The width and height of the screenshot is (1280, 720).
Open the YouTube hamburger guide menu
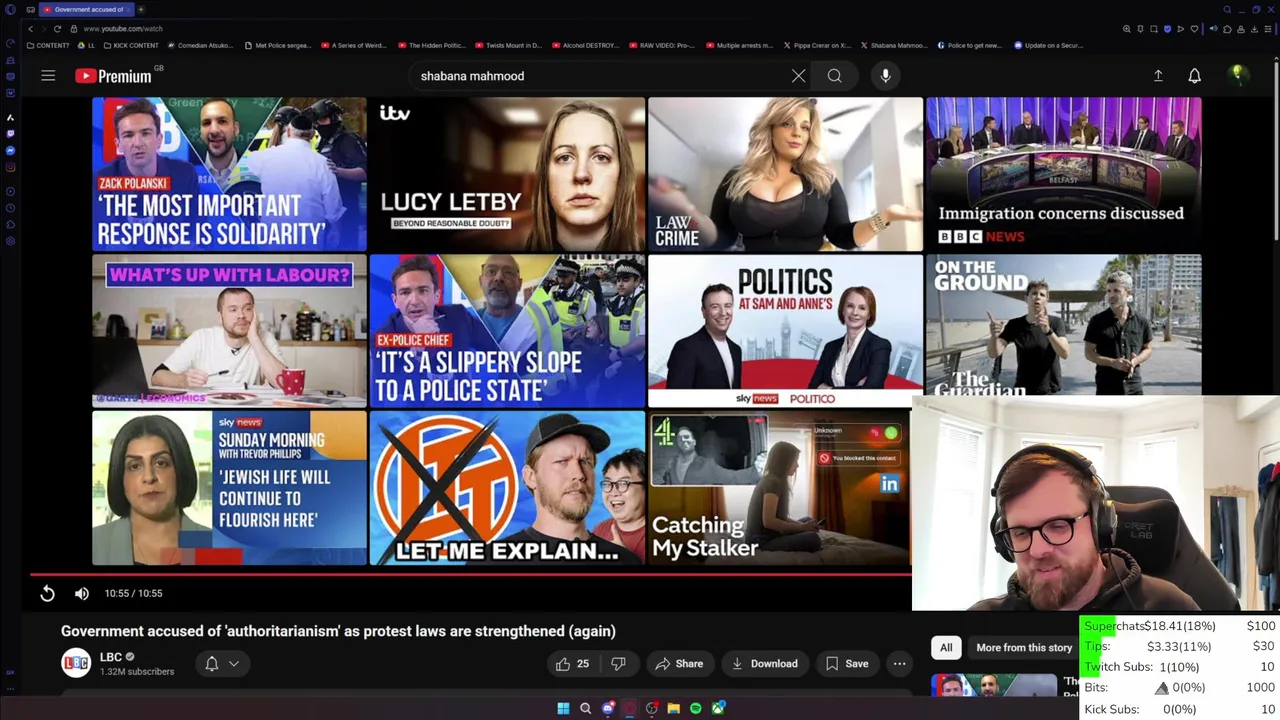(x=48, y=76)
